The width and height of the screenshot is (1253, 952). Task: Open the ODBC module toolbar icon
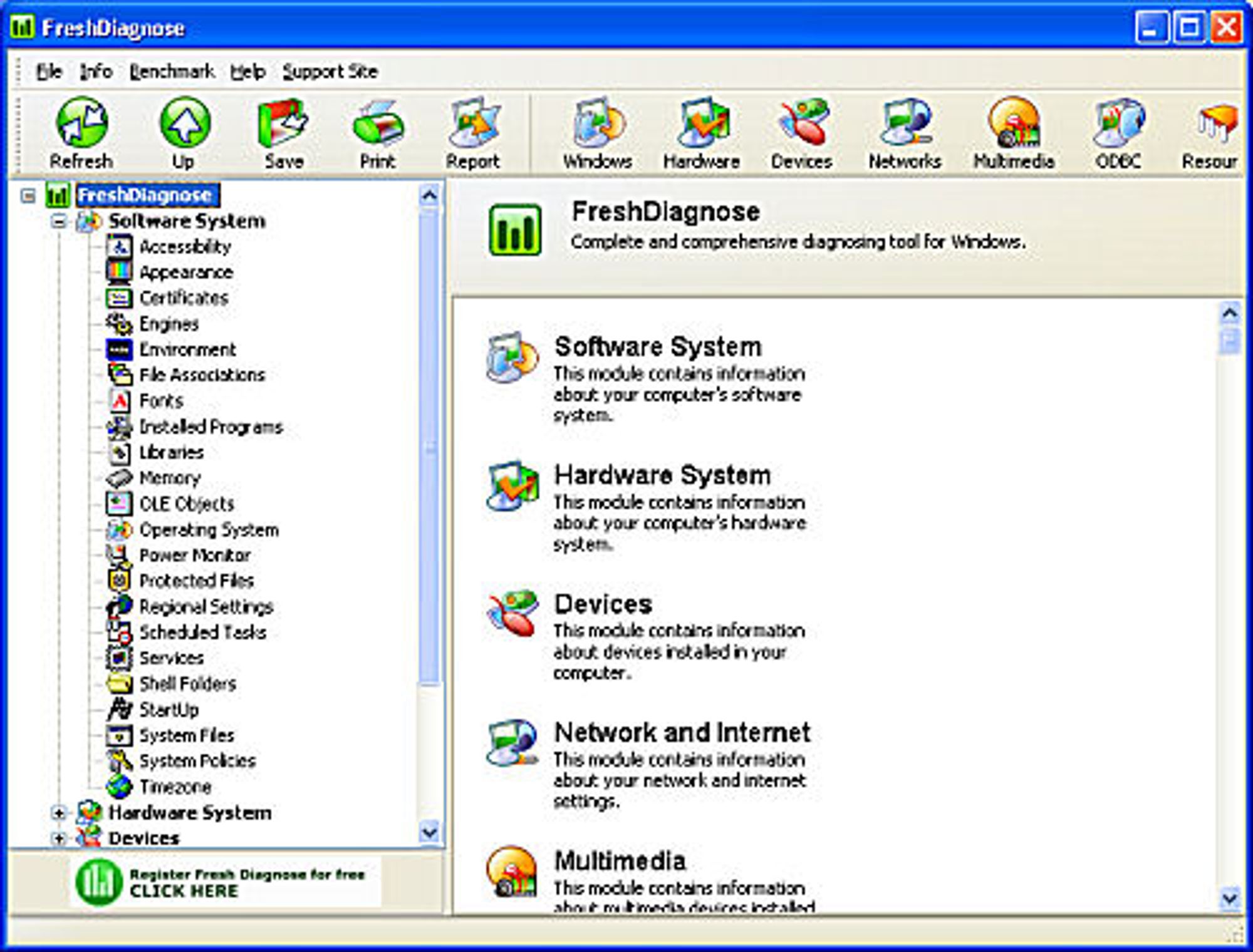(x=1119, y=123)
